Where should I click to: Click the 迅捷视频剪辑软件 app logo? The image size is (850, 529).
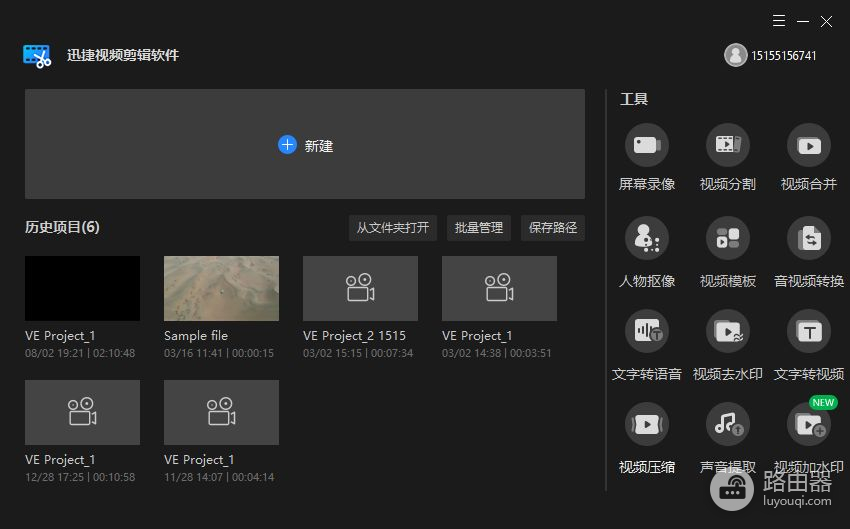tap(37, 56)
